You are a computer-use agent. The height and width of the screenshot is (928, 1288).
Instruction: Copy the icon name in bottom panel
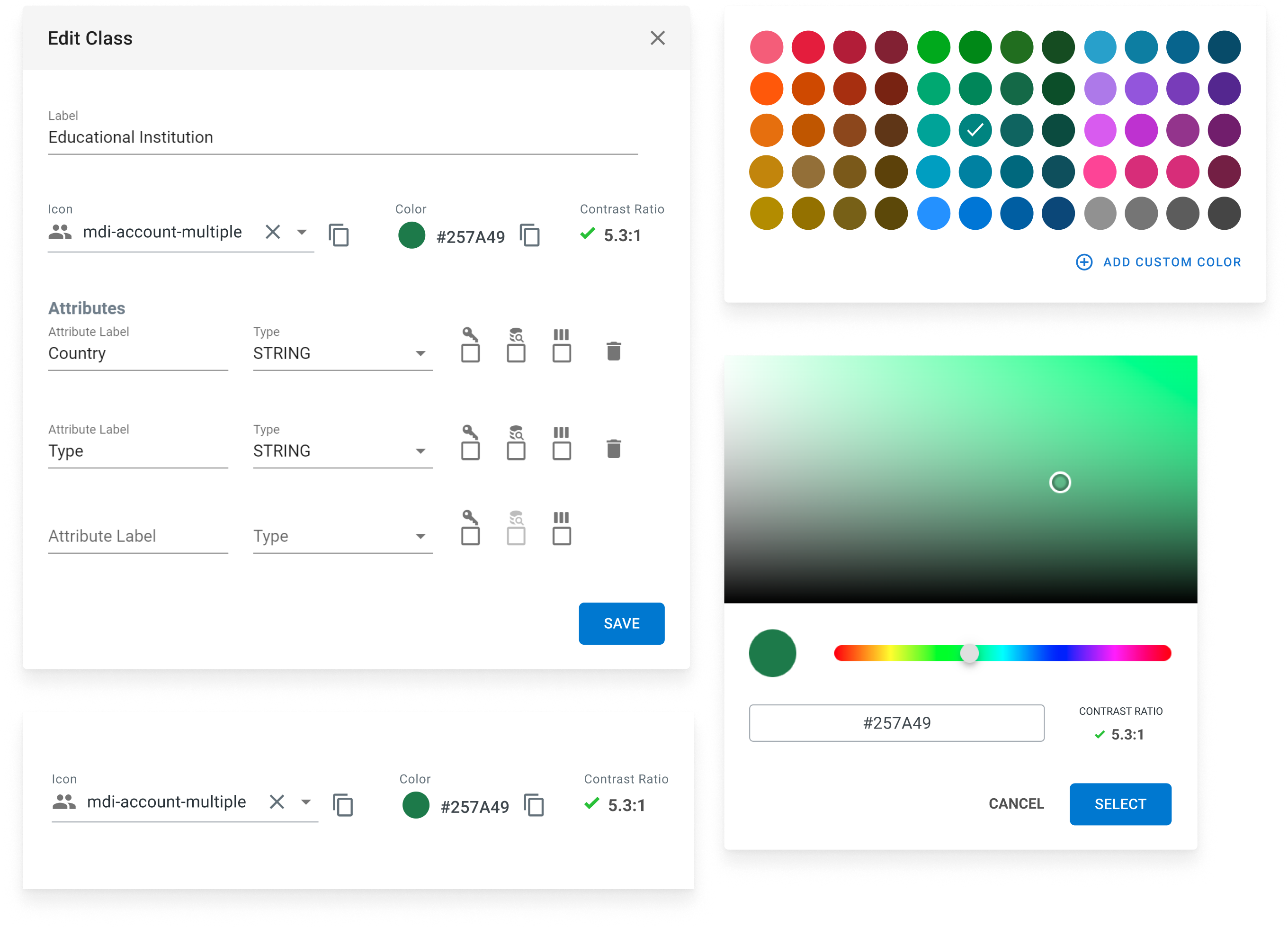coord(342,805)
